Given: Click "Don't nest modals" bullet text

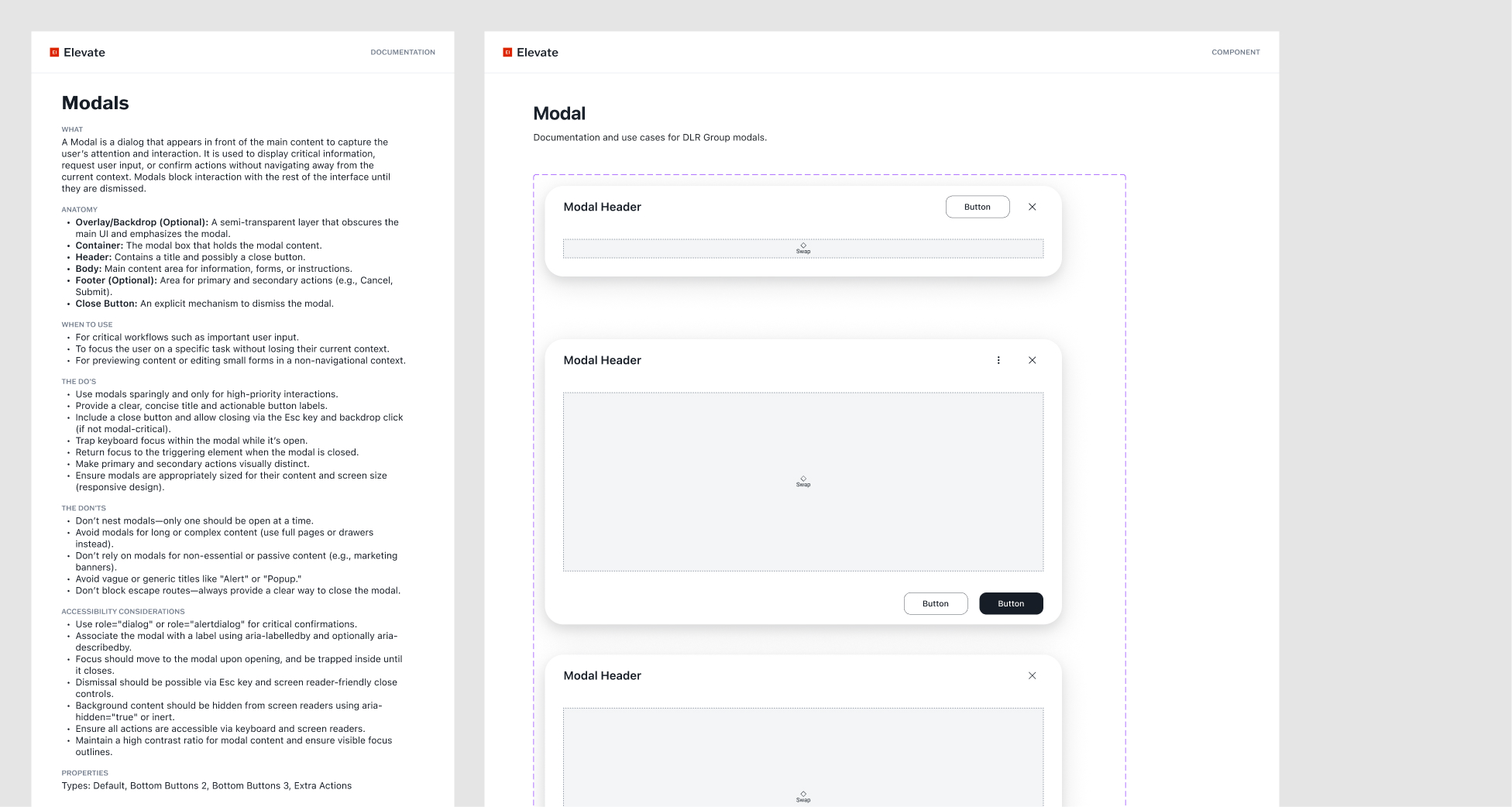Looking at the screenshot, I should [194, 521].
